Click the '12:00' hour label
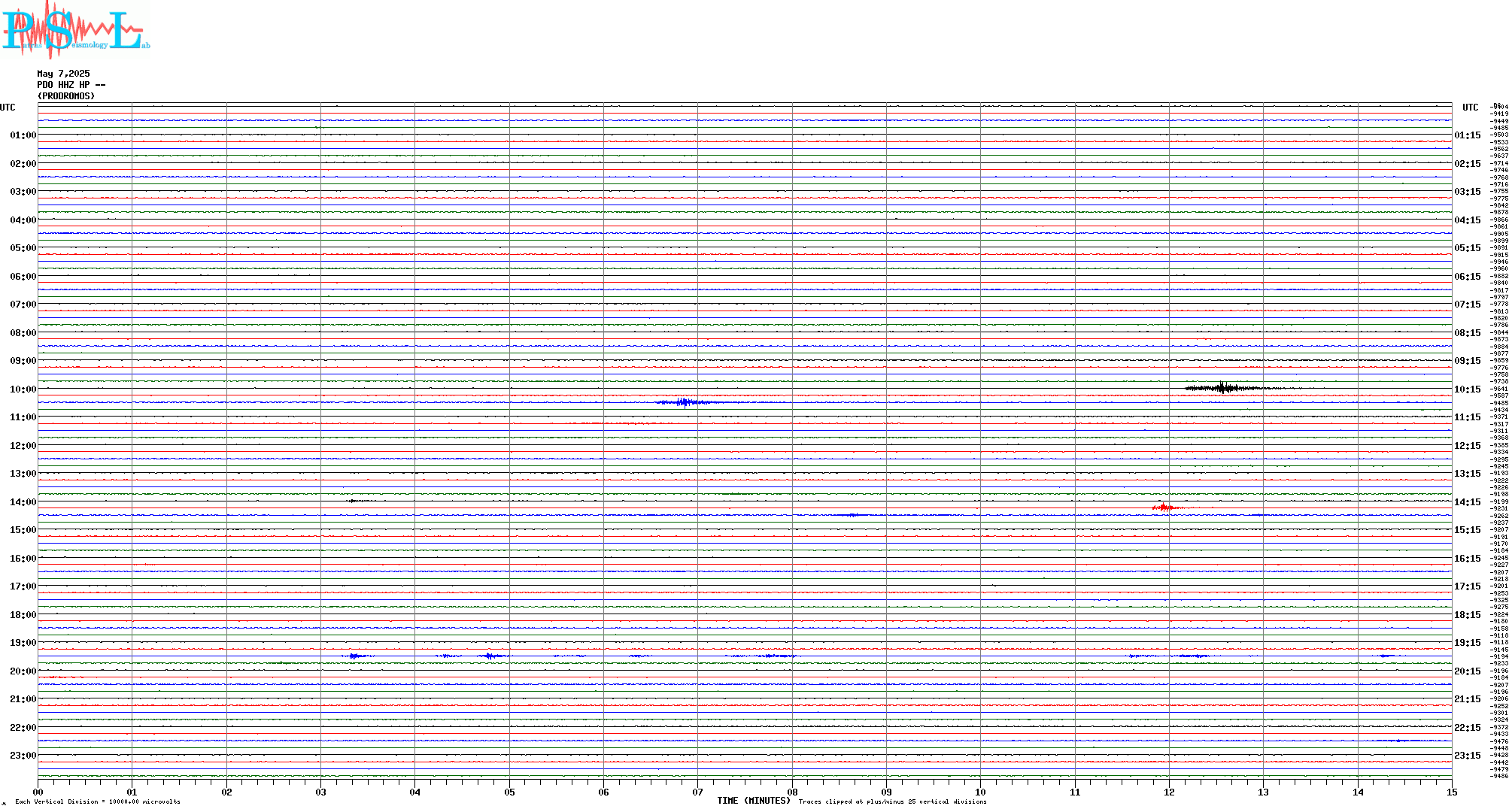Image resolution: width=1512 pixels, height=812 pixels. click(x=23, y=446)
